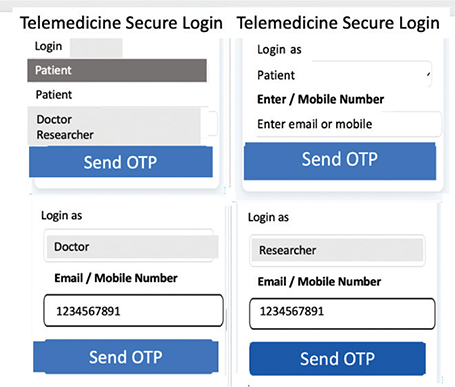Select the highlighted Patient option in dropdown list
Image resolution: width=455 pixels, height=387 pixels.
pyautogui.click(x=117, y=70)
